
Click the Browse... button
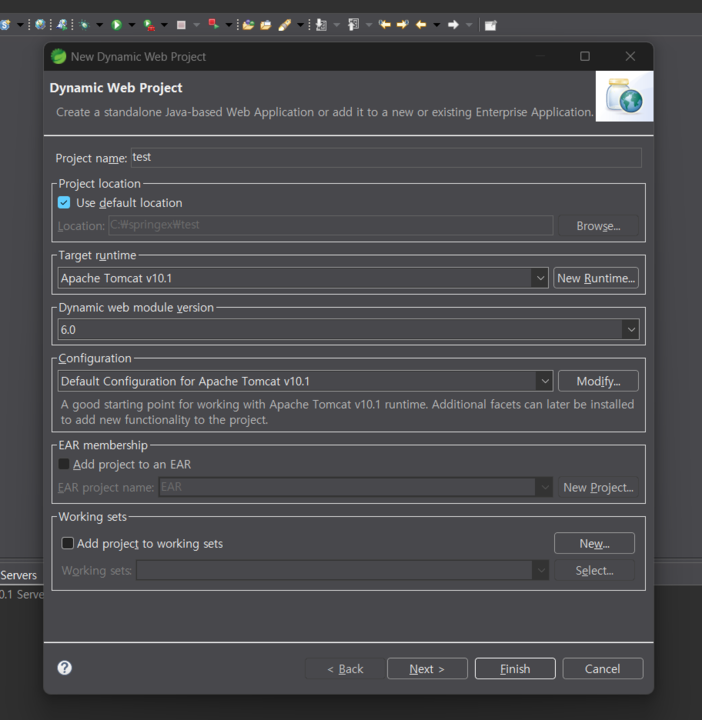pyautogui.click(x=598, y=226)
